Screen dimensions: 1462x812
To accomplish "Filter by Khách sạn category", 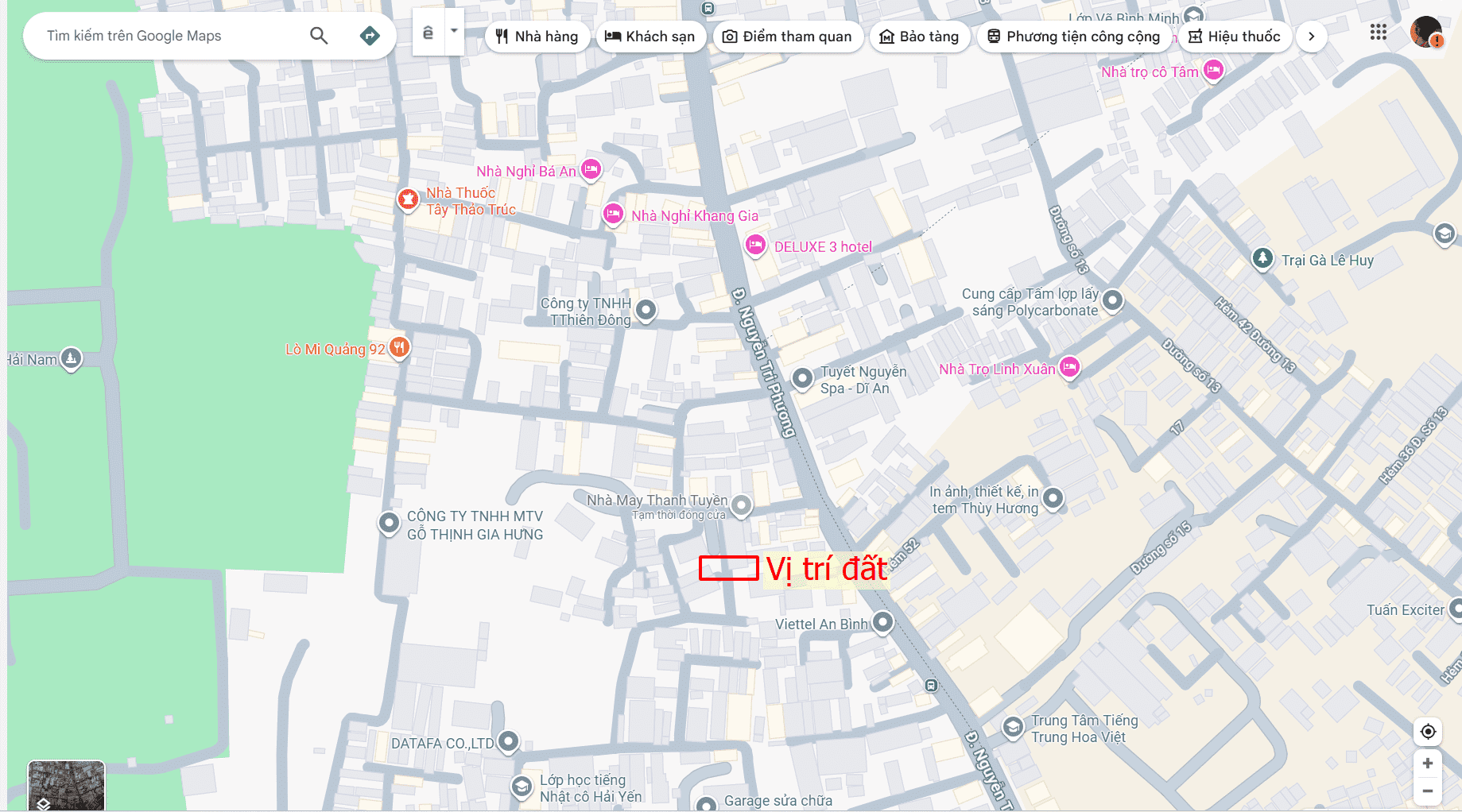I will click(650, 37).
